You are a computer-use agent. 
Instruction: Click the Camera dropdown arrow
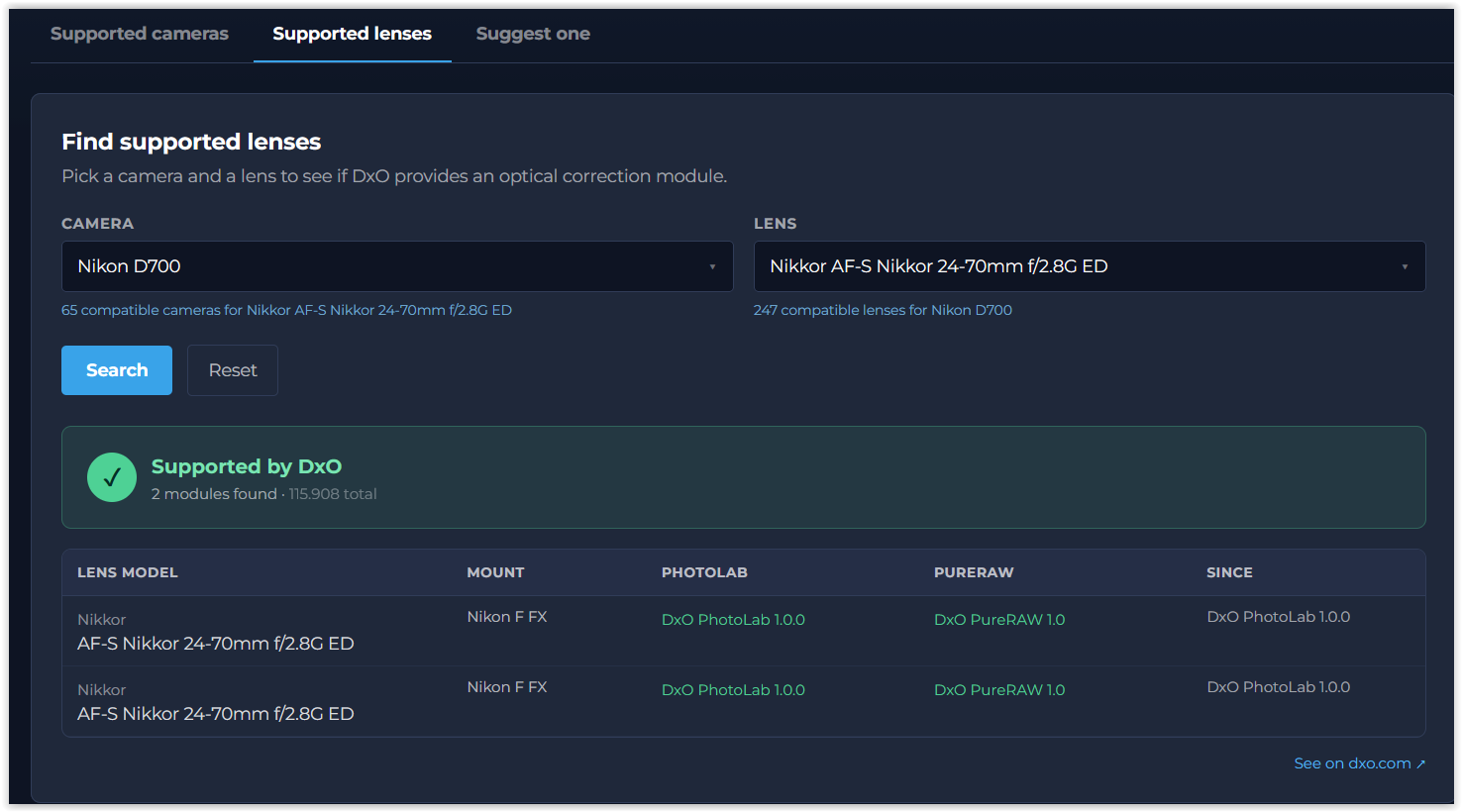pos(712,266)
